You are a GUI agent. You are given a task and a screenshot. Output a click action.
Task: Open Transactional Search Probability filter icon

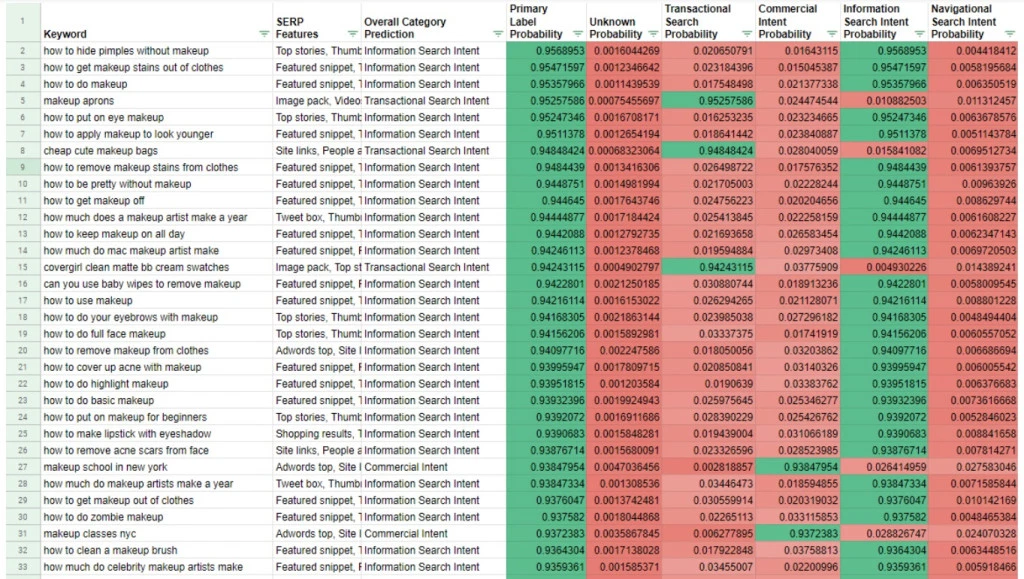(x=744, y=34)
